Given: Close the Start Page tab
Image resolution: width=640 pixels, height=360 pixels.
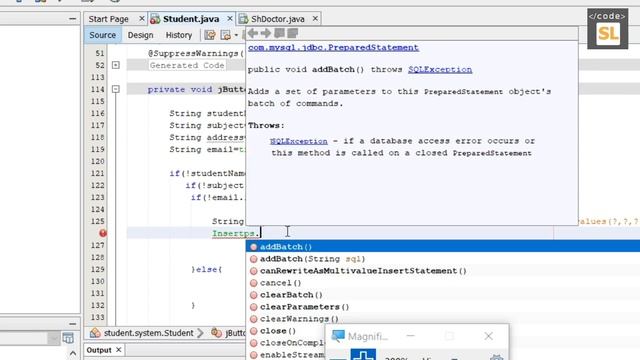Looking at the screenshot, I should pos(142,18).
